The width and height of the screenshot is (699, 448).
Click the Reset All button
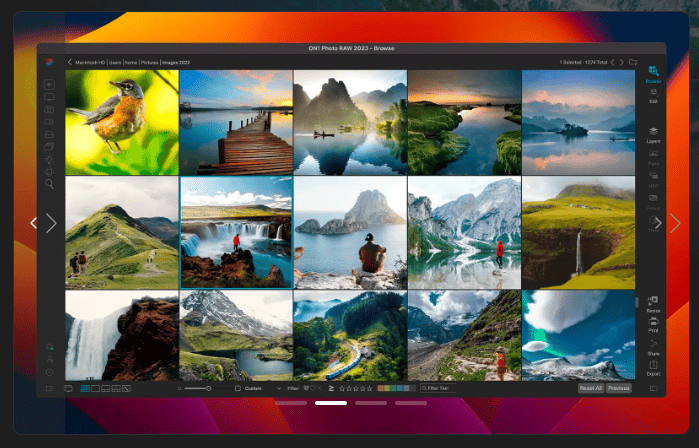591,388
